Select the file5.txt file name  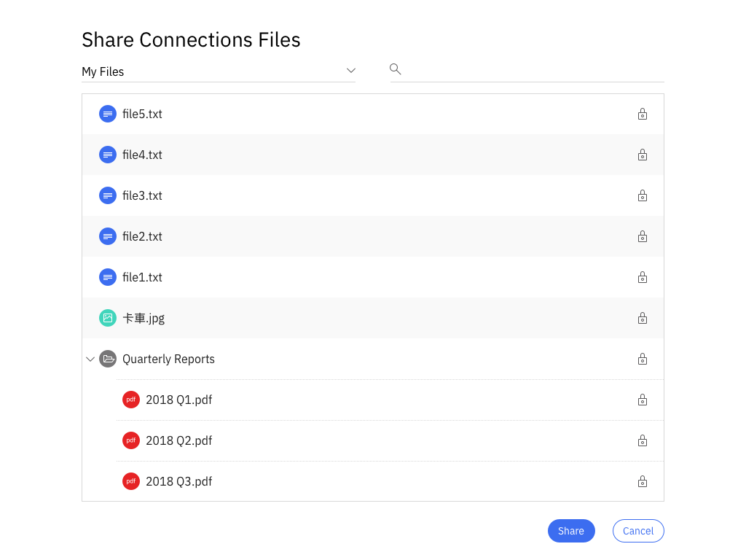142,114
